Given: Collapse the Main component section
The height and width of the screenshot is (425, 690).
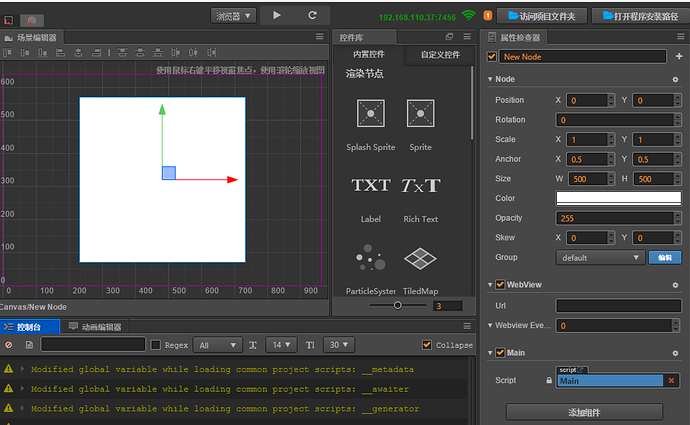Looking at the screenshot, I should (490, 353).
